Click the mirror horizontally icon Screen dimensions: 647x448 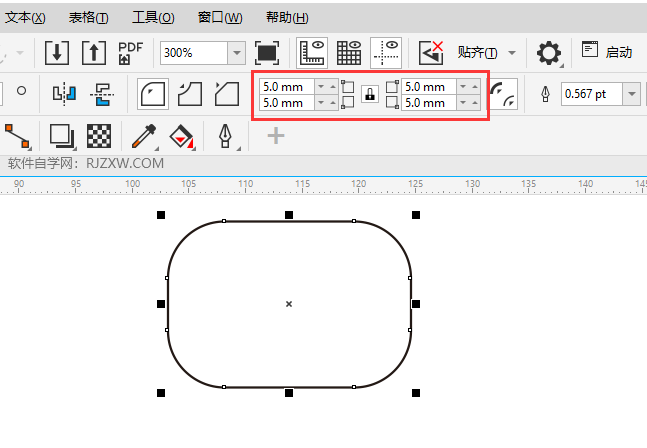(x=64, y=94)
